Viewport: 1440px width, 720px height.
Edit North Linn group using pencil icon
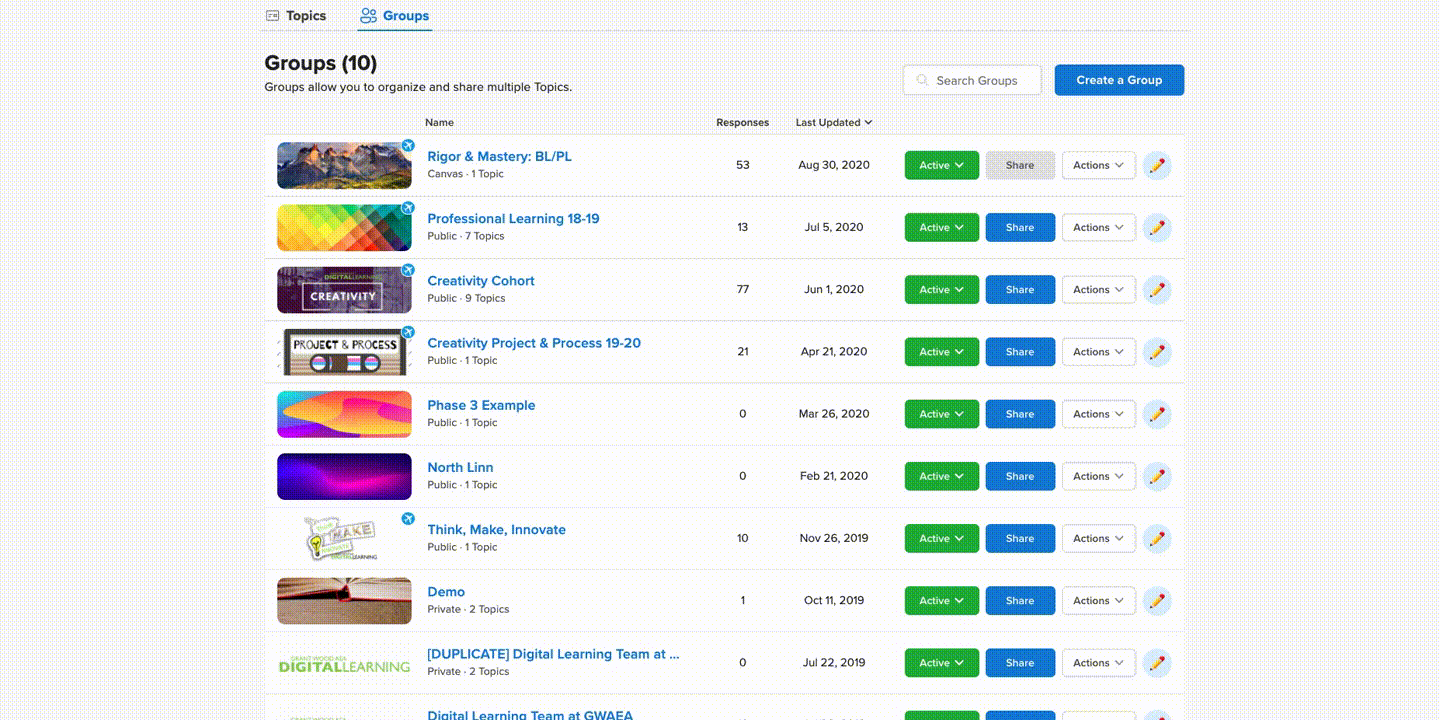point(1157,476)
